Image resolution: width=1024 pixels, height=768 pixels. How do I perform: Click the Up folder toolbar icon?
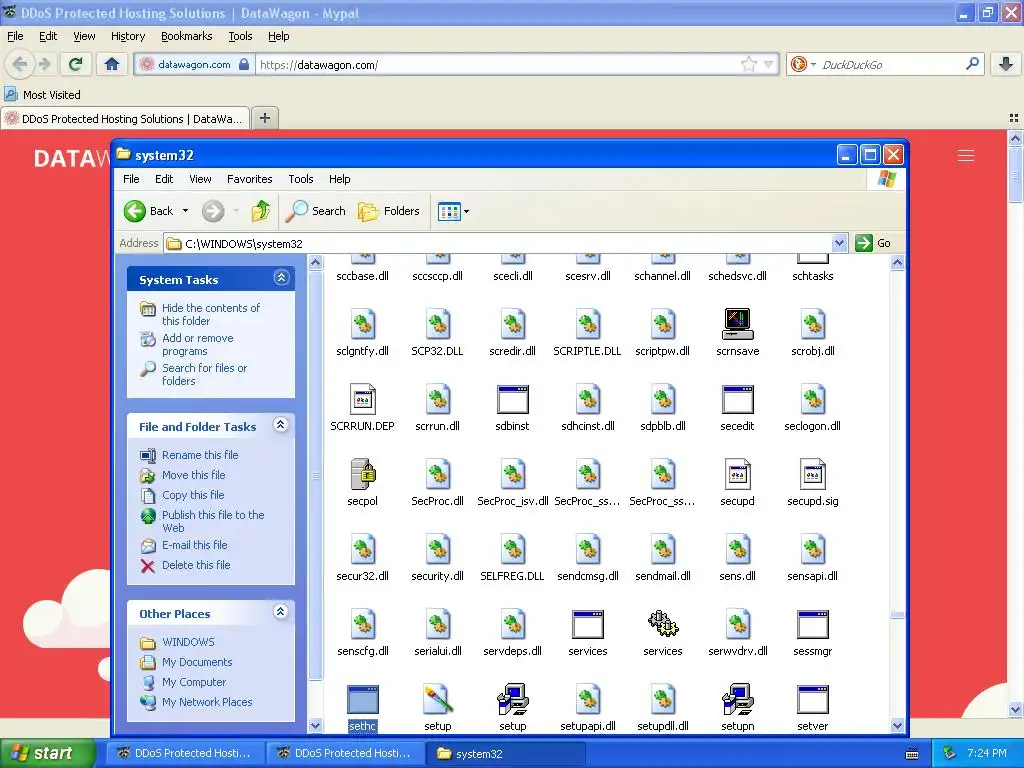[261, 211]
